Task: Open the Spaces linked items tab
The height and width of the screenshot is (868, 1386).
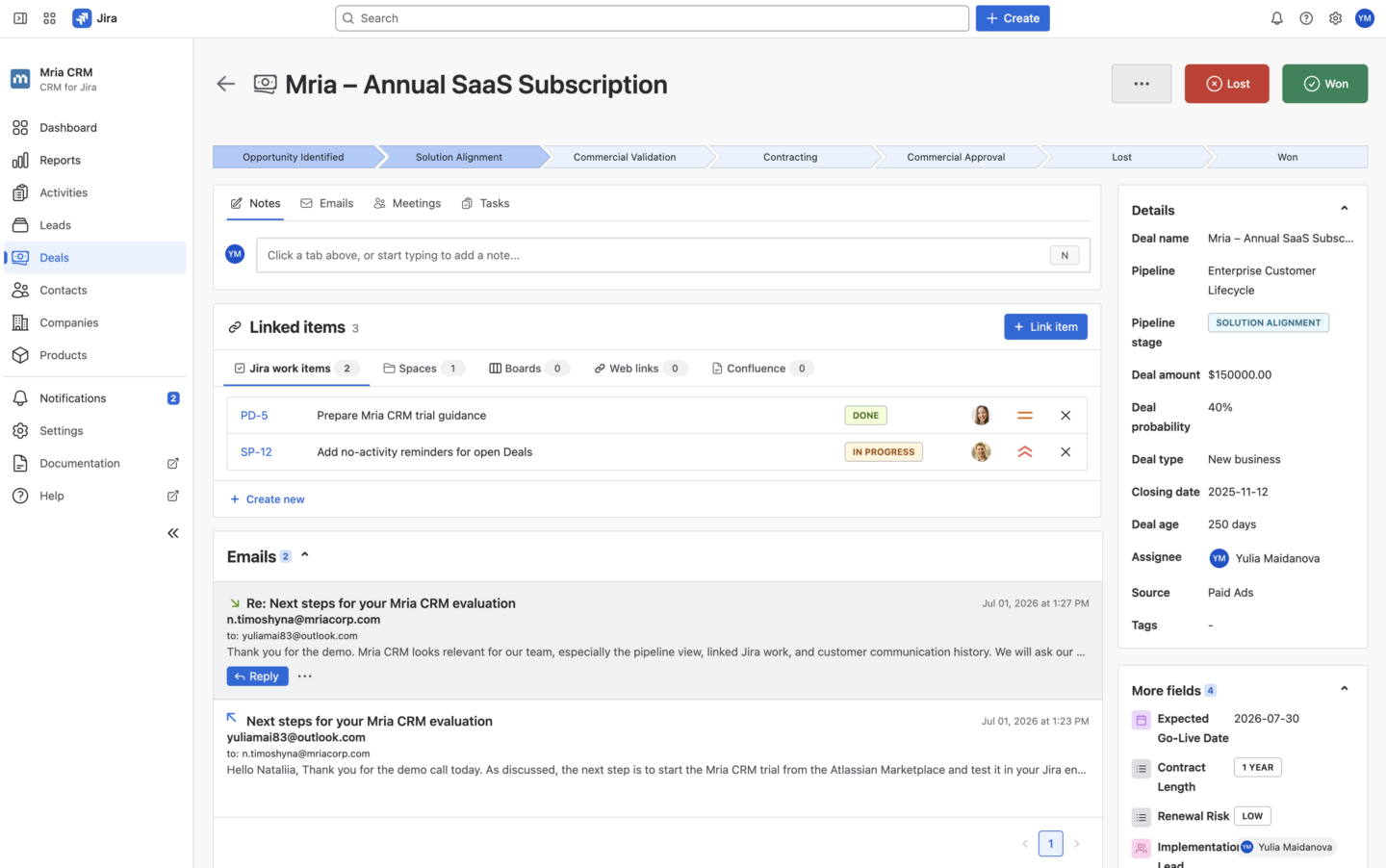Action: (x=424, y=369)
